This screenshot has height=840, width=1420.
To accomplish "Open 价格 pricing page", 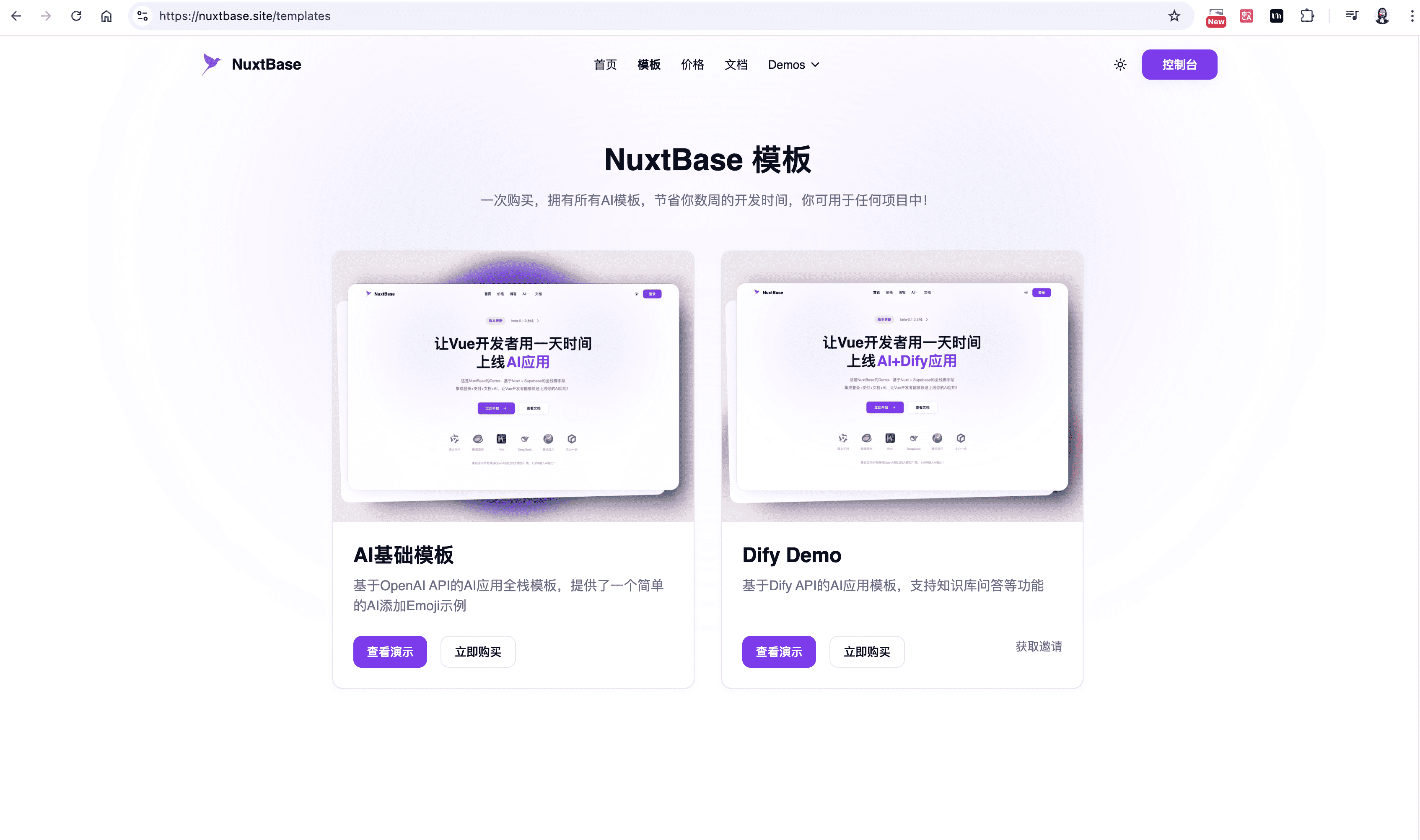I will [x=692, y=65].
